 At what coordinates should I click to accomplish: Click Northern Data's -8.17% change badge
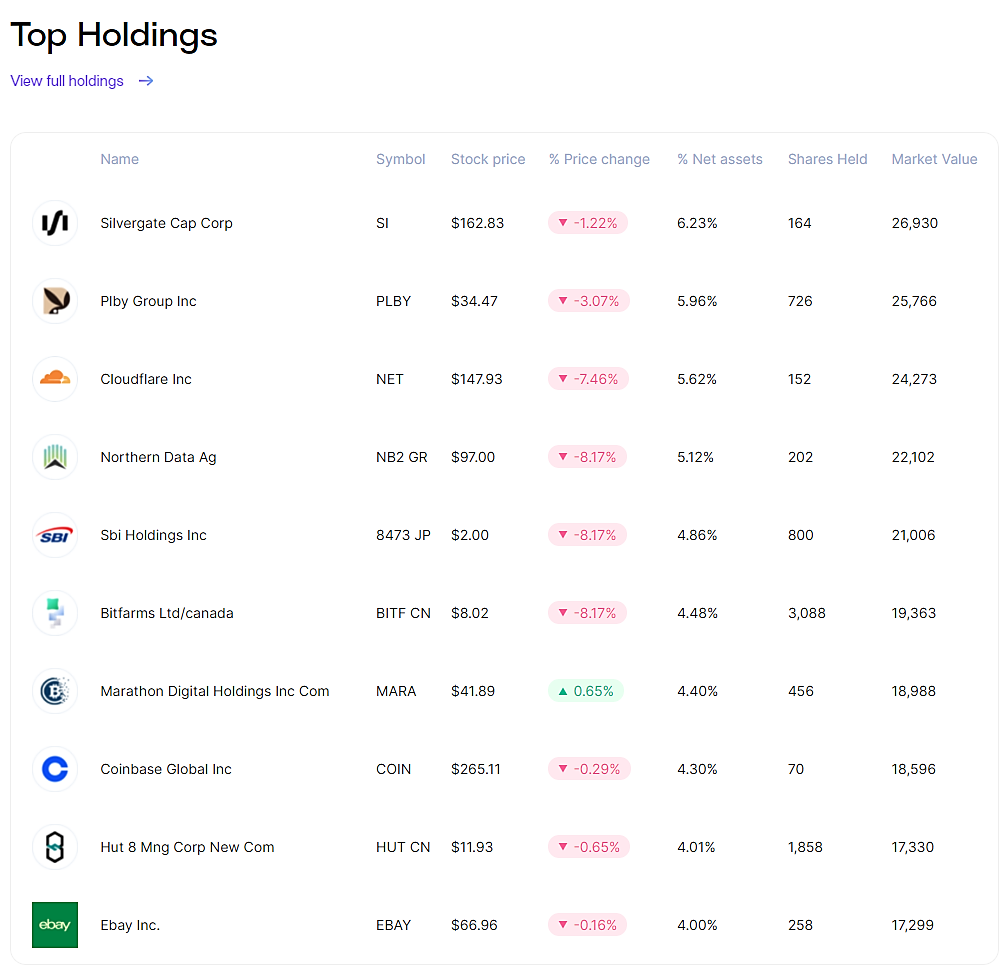coord(587,457)
